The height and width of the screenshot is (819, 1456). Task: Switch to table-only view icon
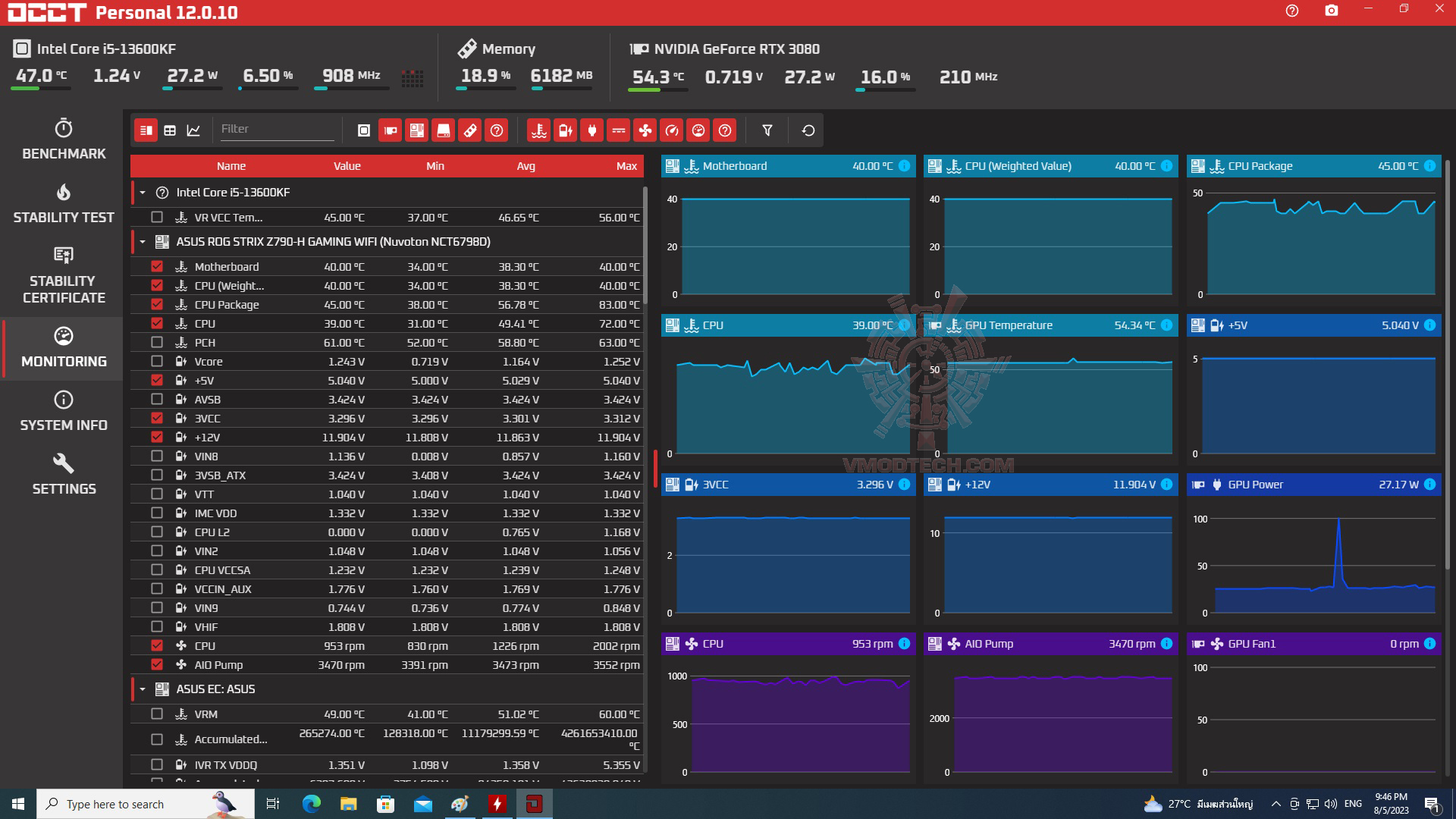click(x=170, y=130)
